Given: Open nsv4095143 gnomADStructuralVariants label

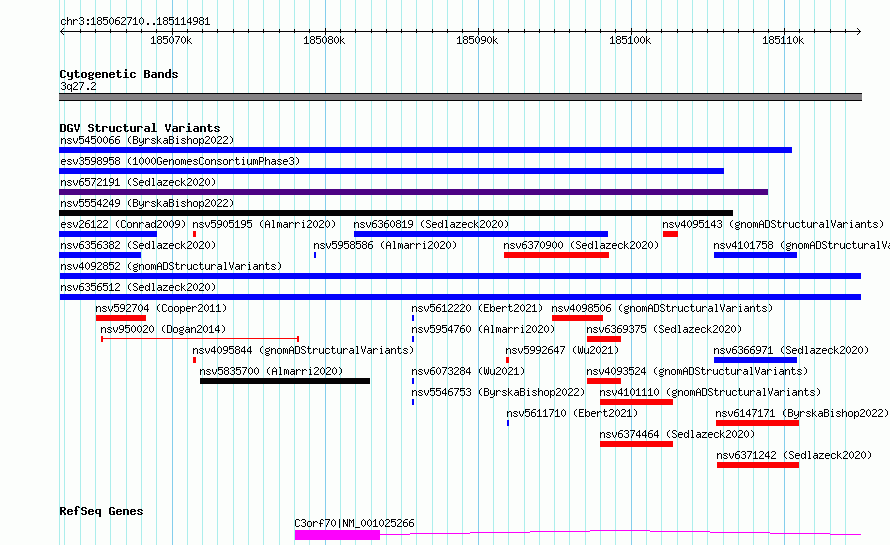Looking at the screenshot, I should [773, 224].
